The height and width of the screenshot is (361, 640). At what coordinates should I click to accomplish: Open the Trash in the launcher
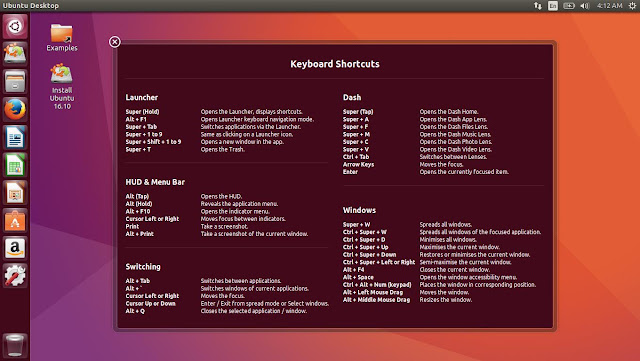(15, 345)
